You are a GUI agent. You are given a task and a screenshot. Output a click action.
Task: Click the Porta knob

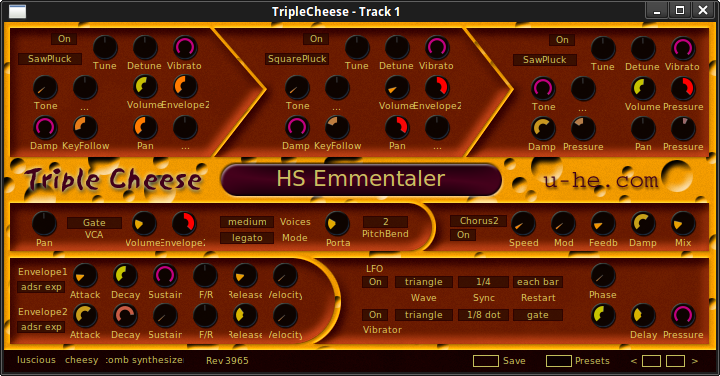338,224
